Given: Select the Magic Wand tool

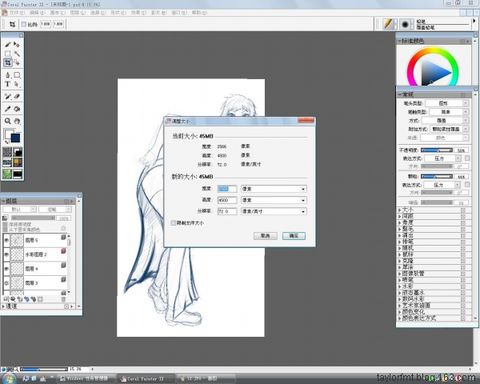Looking at the screenshot, I should [17, 54].
